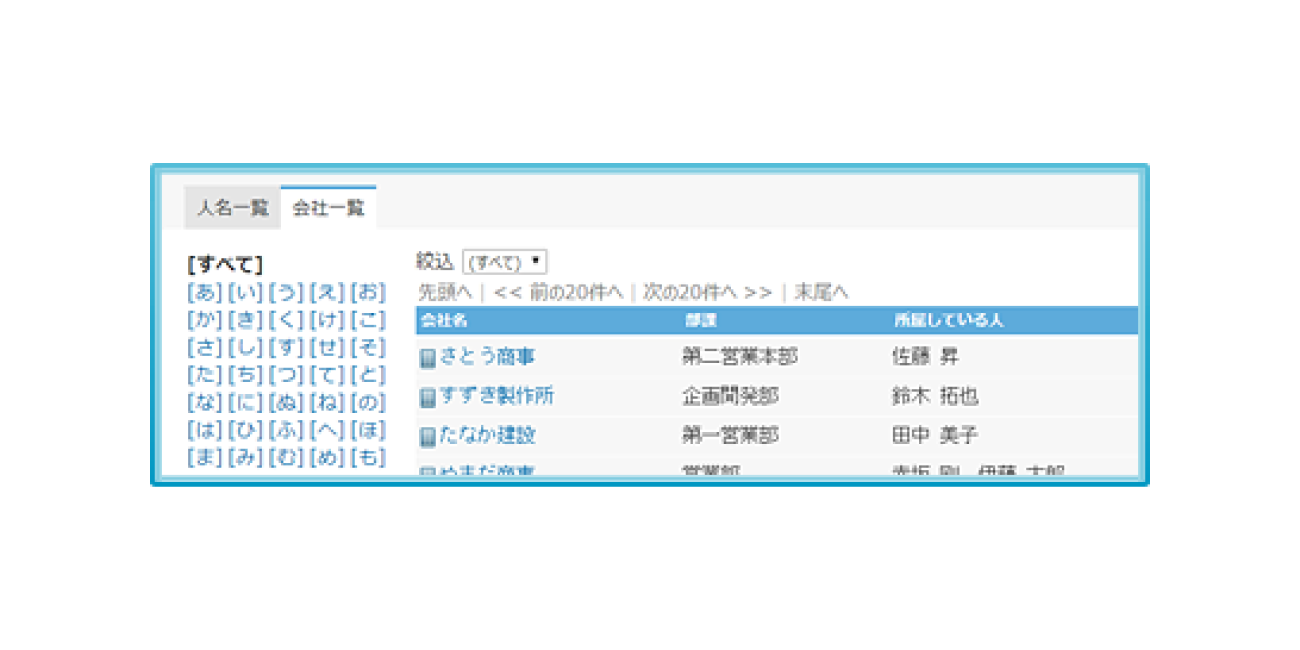The image size is (1300, 650).
Task: Switch to the 人名一覧 tab
Action: point(233,208)
